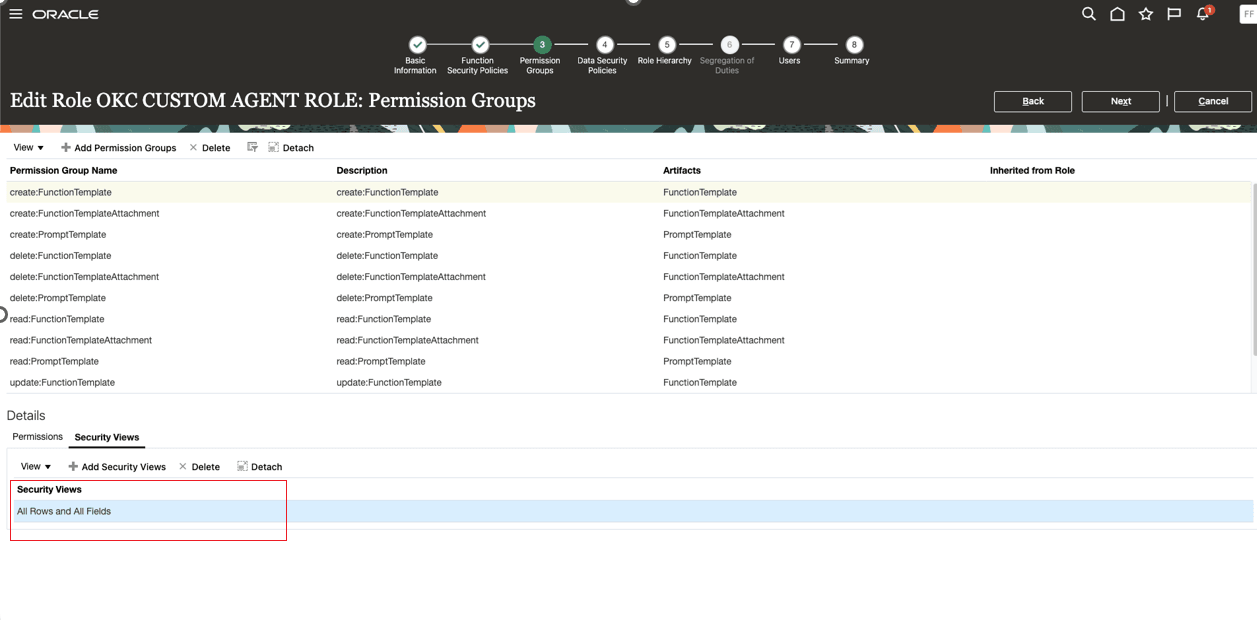Viewport: 1257px width, 620px height.
Task: Click the permission groups table scrollbar
Action: pyautogui.click(x=1254, y=270)
